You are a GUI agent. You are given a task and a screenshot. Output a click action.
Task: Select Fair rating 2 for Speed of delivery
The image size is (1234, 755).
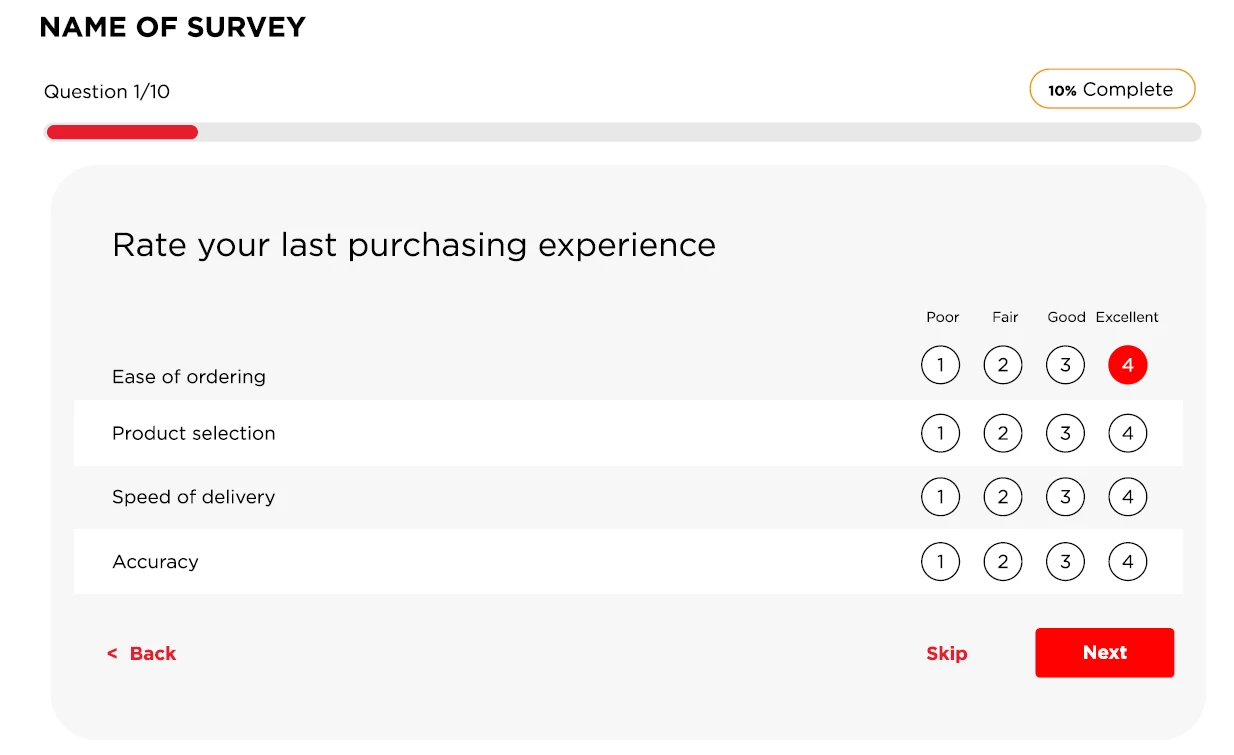tap(1003, 497)
